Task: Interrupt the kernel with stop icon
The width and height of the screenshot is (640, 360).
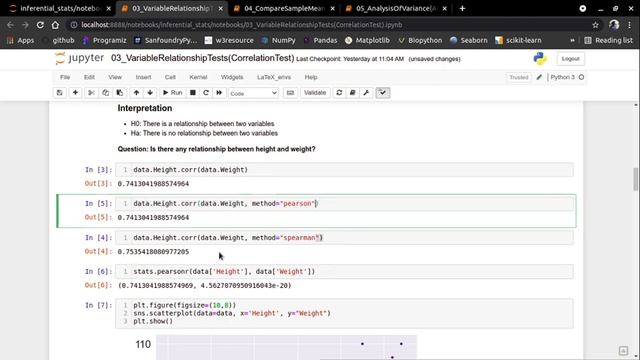Action: click(x=193, y=93)
